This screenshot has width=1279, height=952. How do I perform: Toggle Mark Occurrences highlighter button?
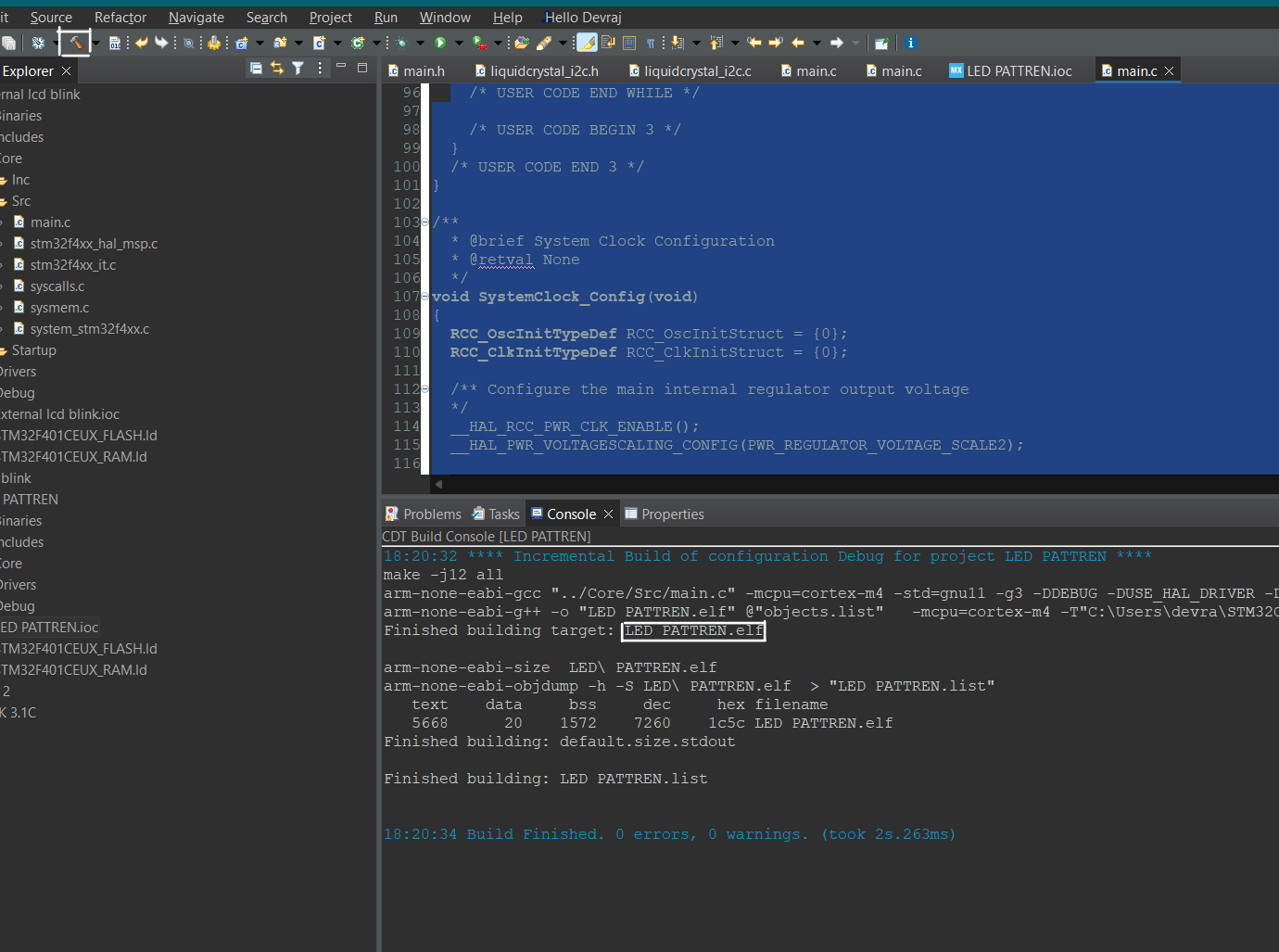click(587, 43)
